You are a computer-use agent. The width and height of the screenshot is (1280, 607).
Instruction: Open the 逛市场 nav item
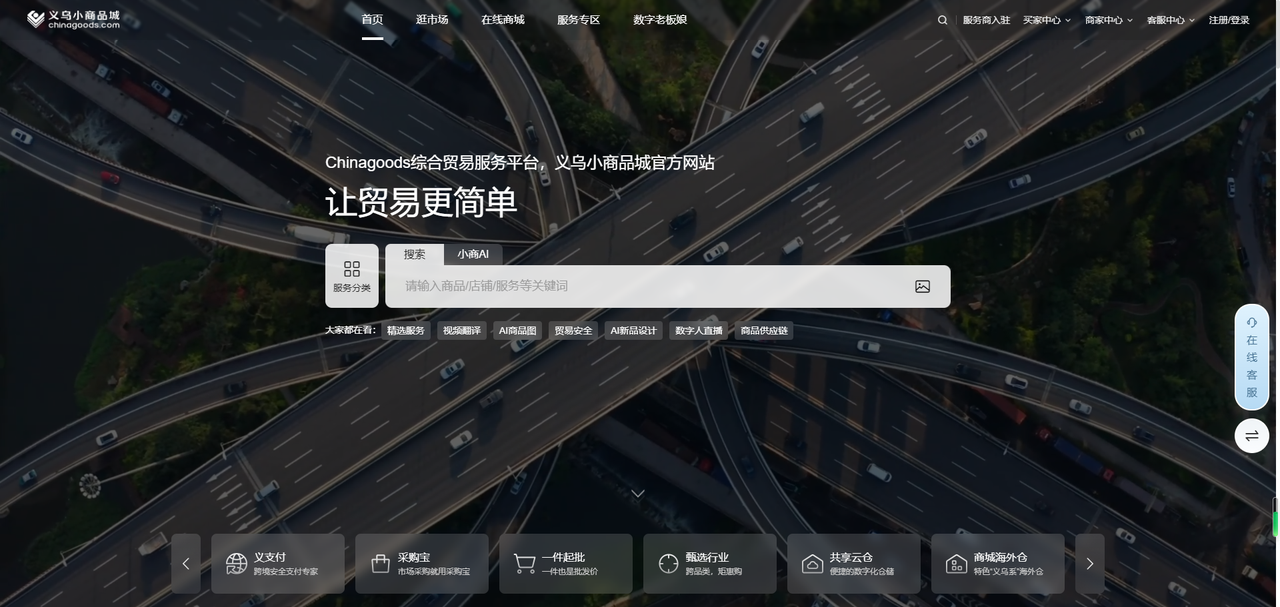pyautogui.click(x=432, y=20)
